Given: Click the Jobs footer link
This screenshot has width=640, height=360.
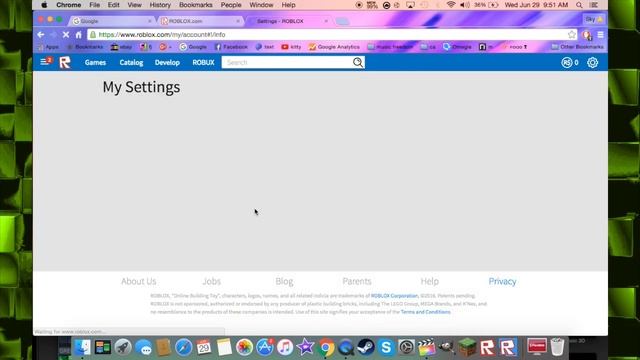Looking at the screenshot, I should 211,281.
